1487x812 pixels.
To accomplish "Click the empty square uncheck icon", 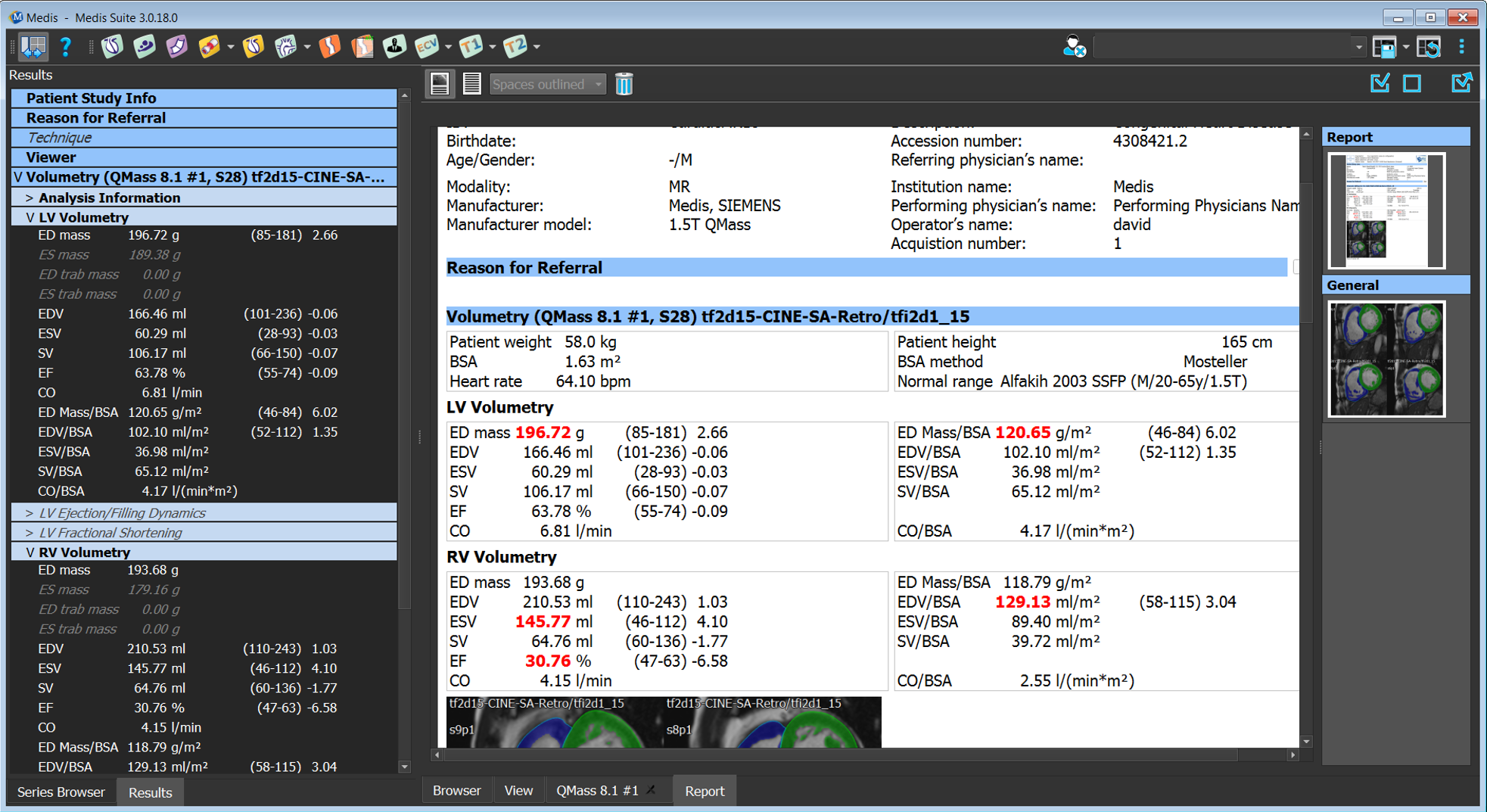I will click(x=1412, y=83).
